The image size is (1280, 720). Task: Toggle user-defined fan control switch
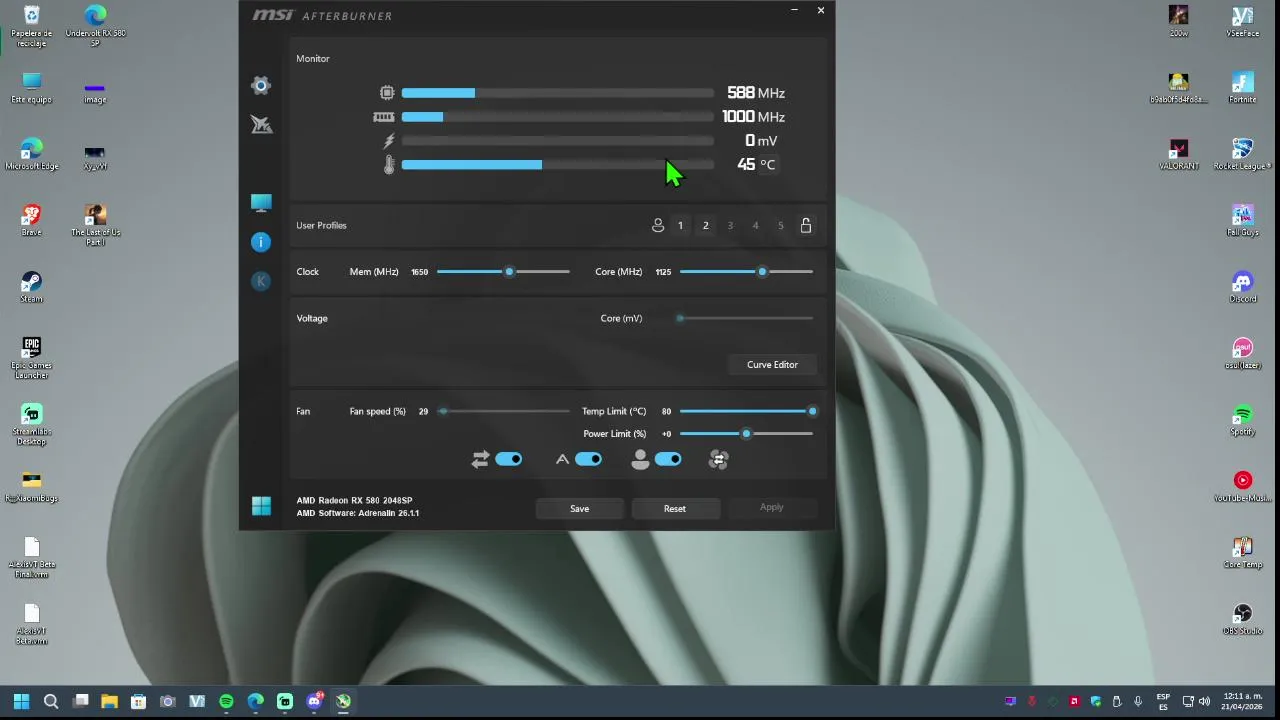(668, 459)
